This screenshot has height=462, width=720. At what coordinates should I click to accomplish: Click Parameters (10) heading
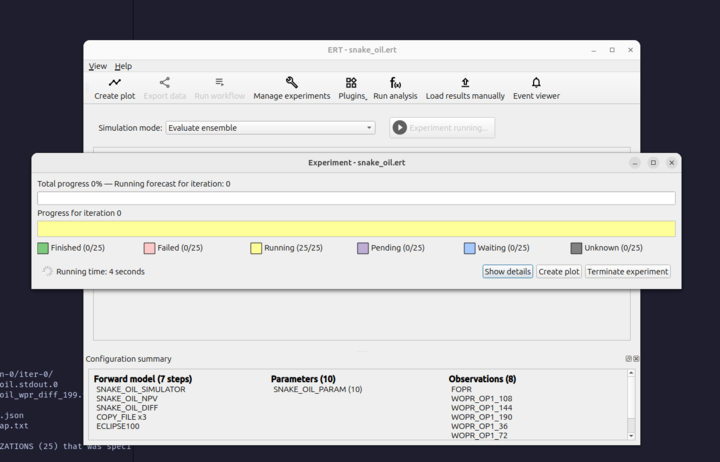[303, 379]
